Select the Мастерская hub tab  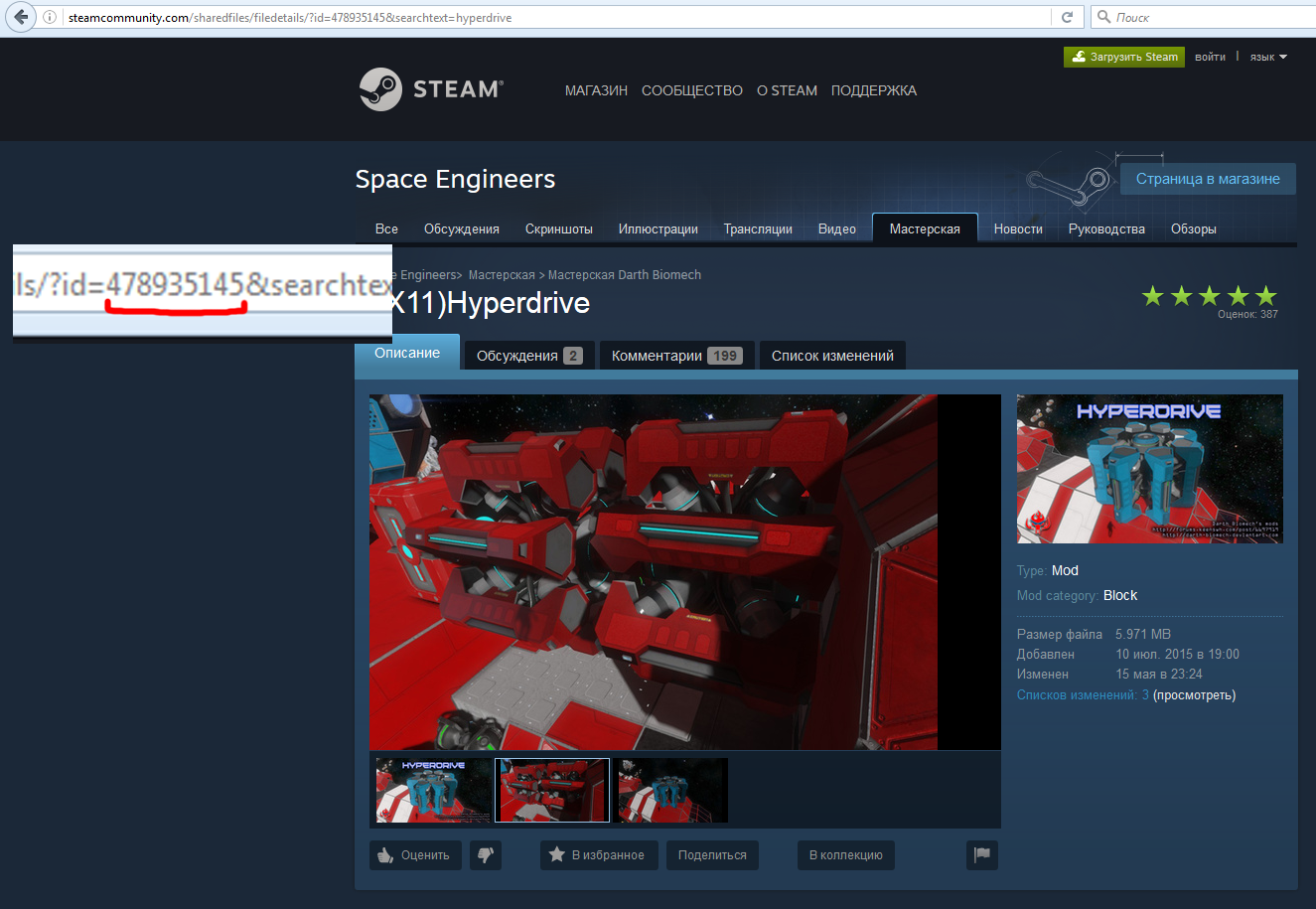tap(925, 228)
